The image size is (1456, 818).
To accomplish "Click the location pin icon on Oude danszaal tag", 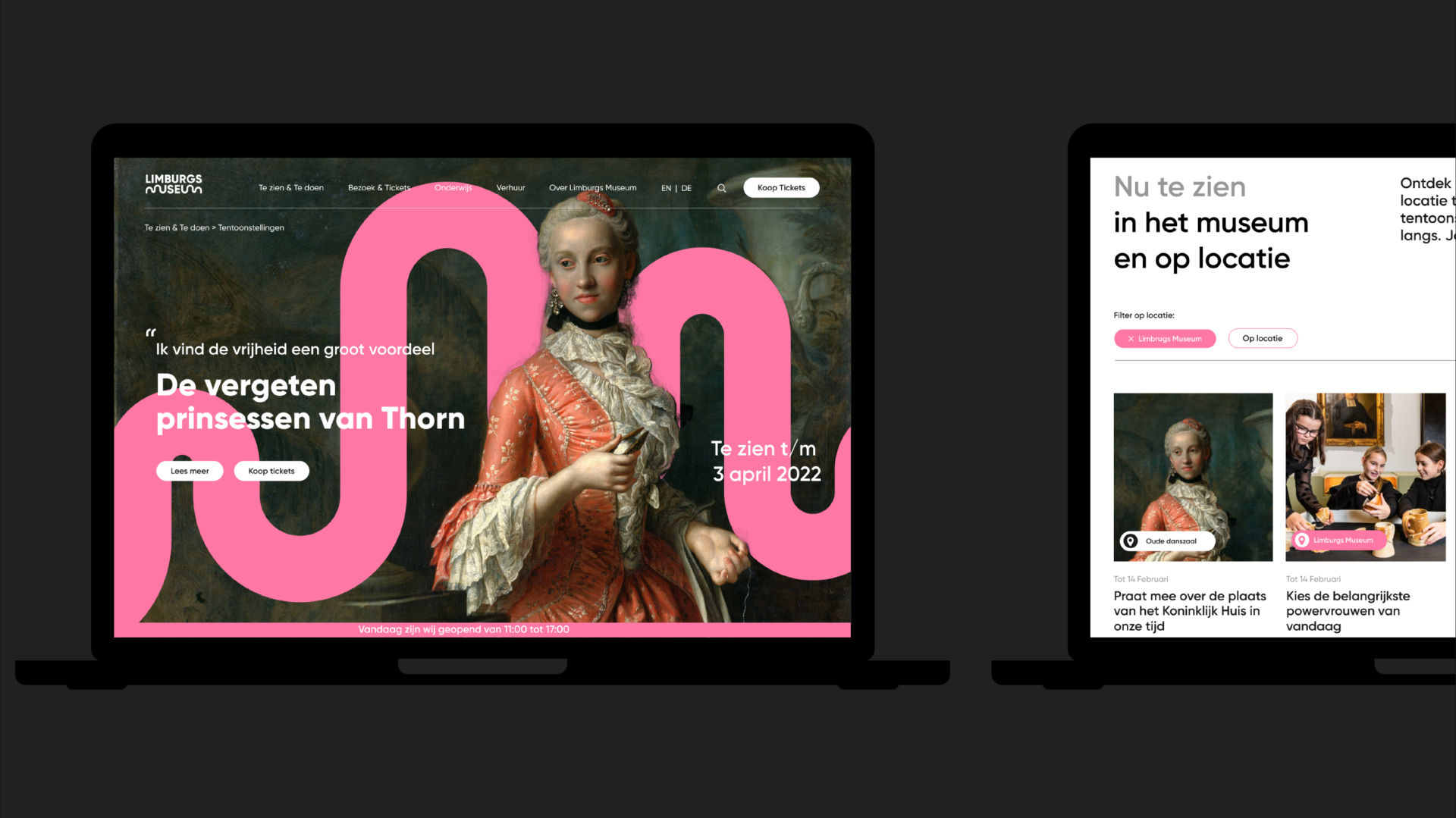I will (1131, 541).
